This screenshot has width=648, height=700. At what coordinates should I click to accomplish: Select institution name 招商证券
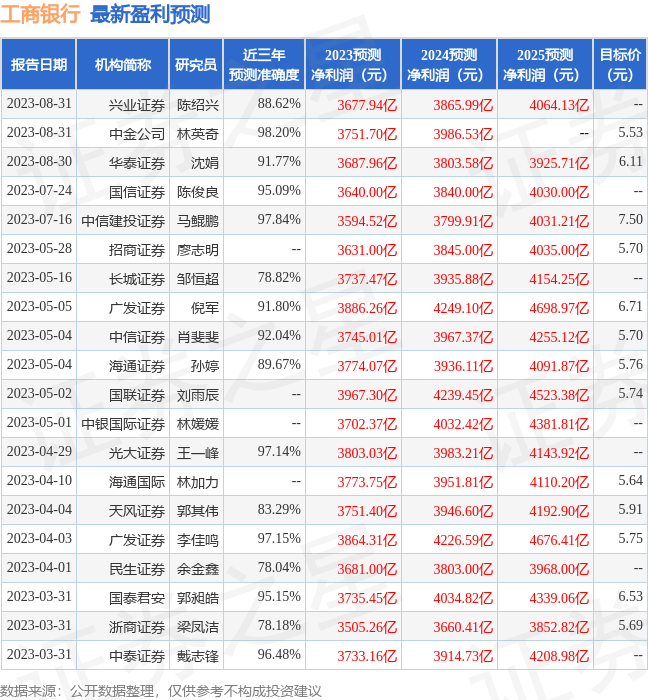[x=137, y=250]
